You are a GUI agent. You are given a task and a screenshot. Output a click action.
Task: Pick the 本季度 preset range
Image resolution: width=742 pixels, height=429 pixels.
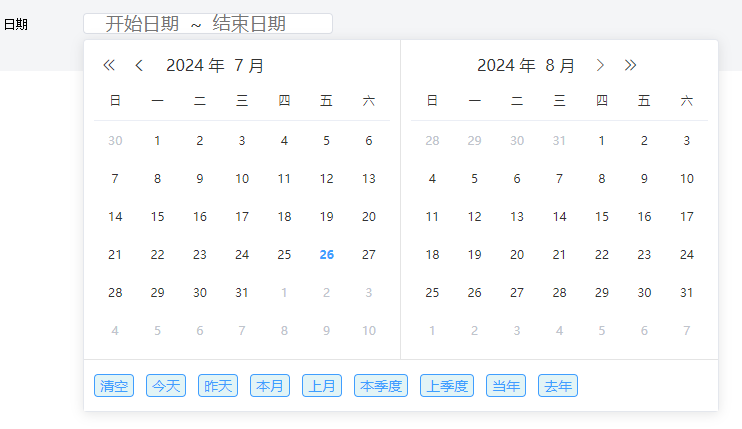[381, 385]
